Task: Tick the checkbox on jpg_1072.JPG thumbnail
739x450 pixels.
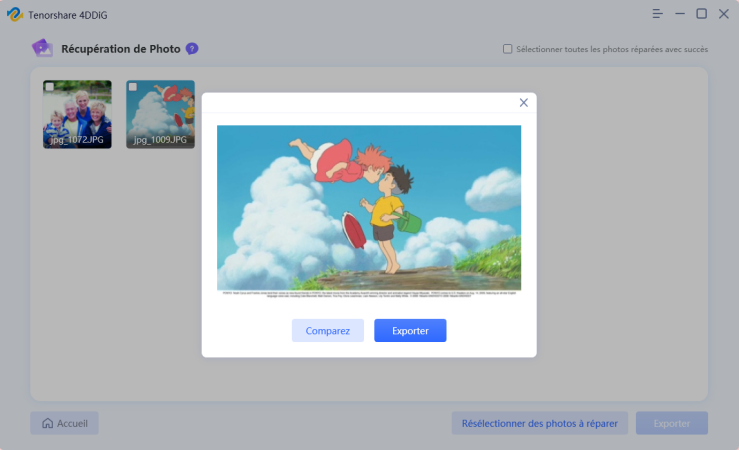Action: (x=49, y=87)
